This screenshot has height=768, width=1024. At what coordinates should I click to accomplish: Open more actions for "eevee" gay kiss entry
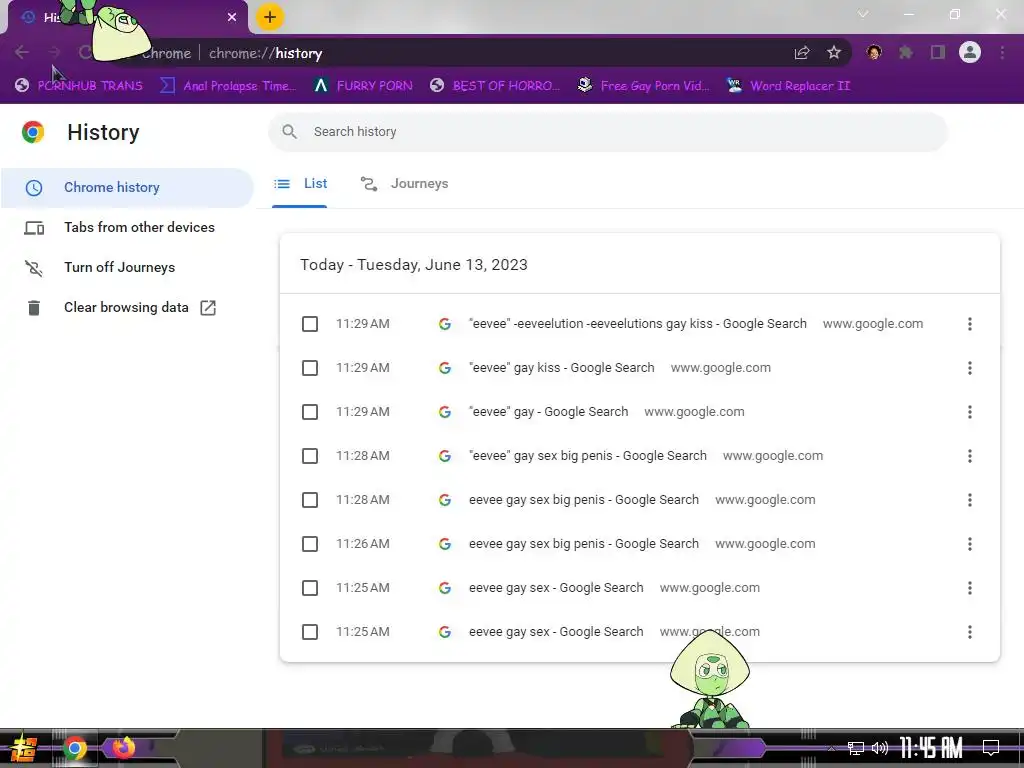tap(970, 368)
